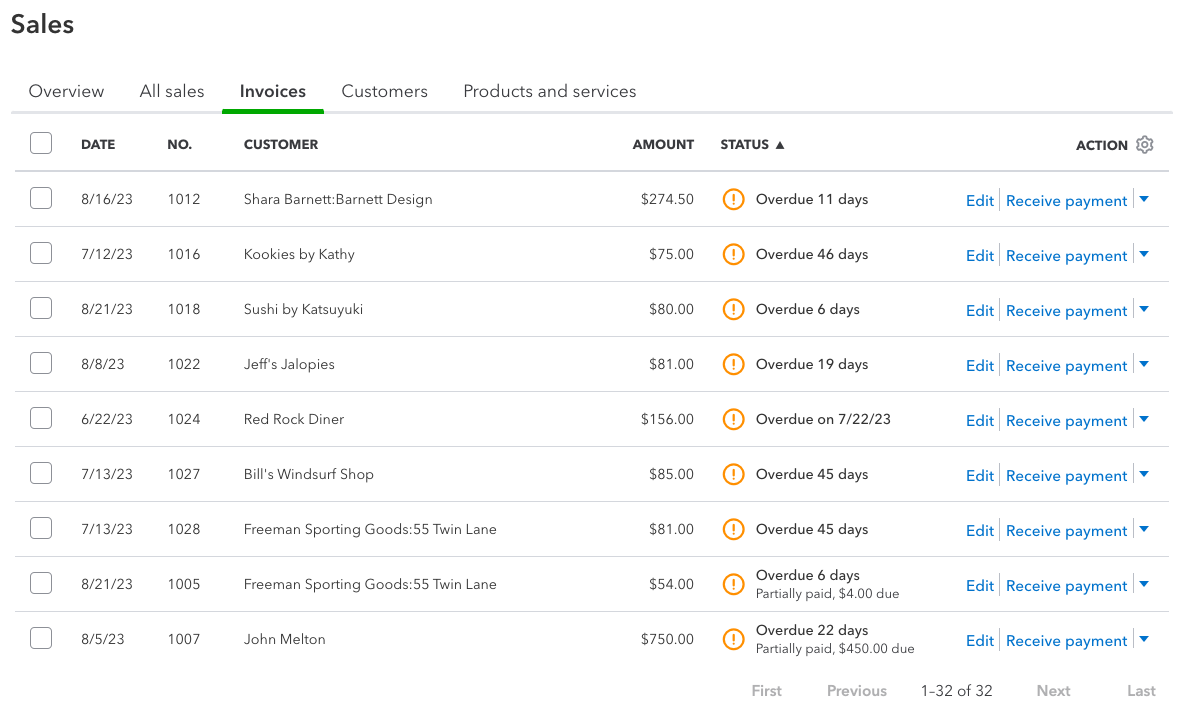The width and height of the screenshot is (1178, 713).
Task: Click overdue icon for John Melton invoice
Action: tap(733, 639)
